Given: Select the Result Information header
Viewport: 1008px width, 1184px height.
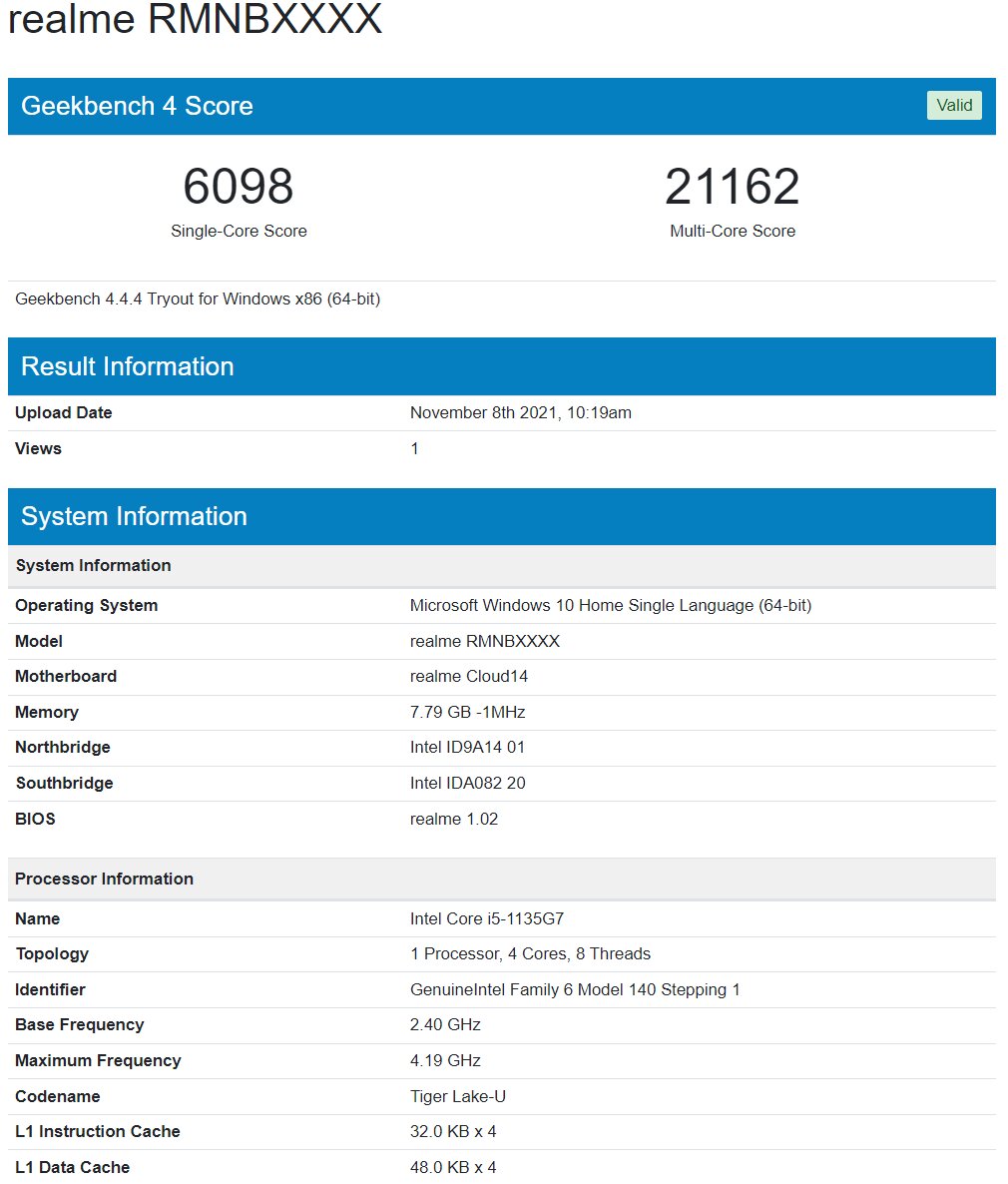Looking at the screenshot, I should click(x=127, y=366).
